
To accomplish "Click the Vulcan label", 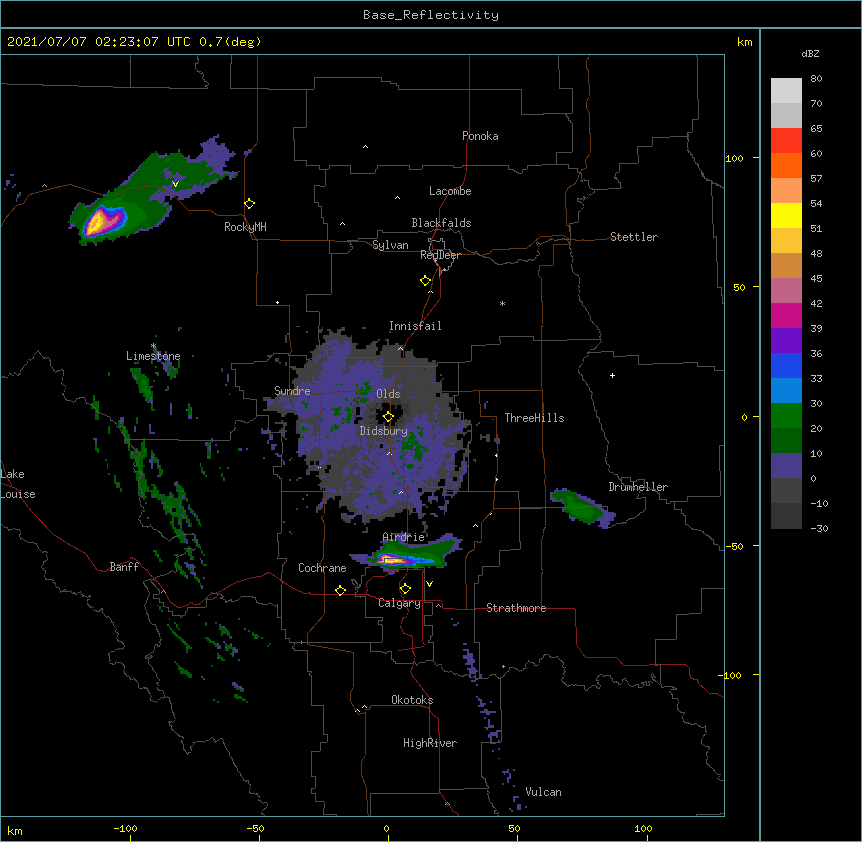I will [x=543, y=792].
